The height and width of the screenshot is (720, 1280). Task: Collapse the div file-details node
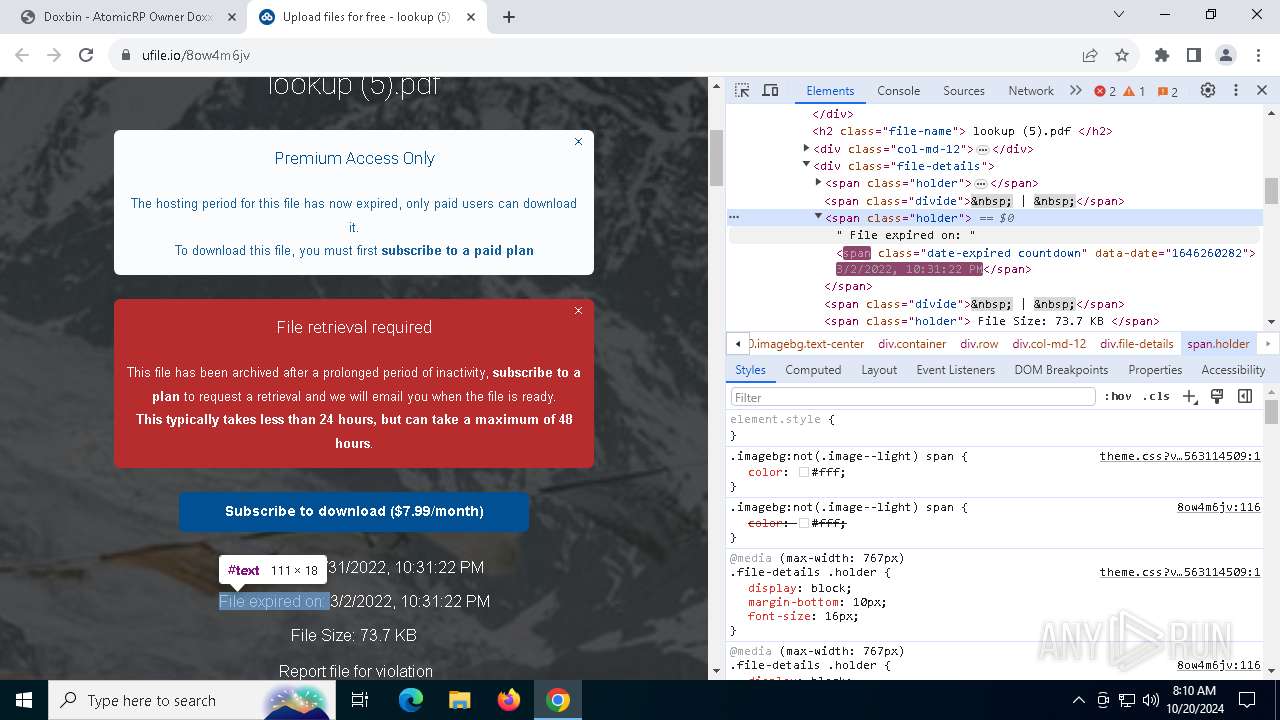(x=806, y=166)
